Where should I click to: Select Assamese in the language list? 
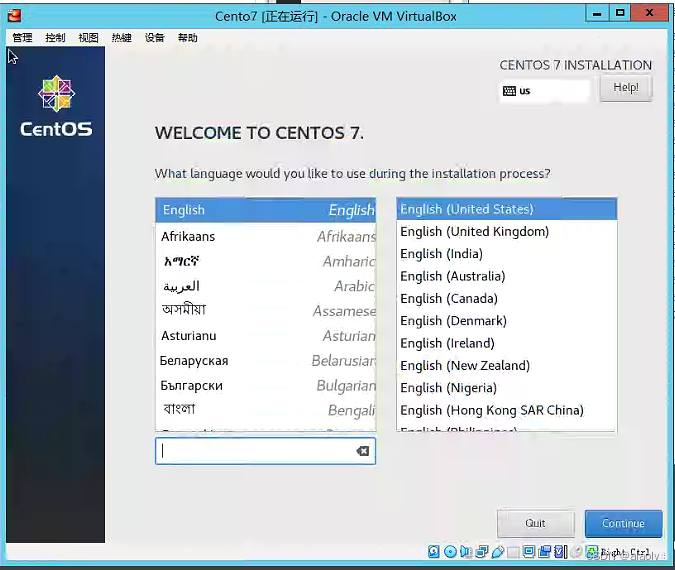click(266, 310)
